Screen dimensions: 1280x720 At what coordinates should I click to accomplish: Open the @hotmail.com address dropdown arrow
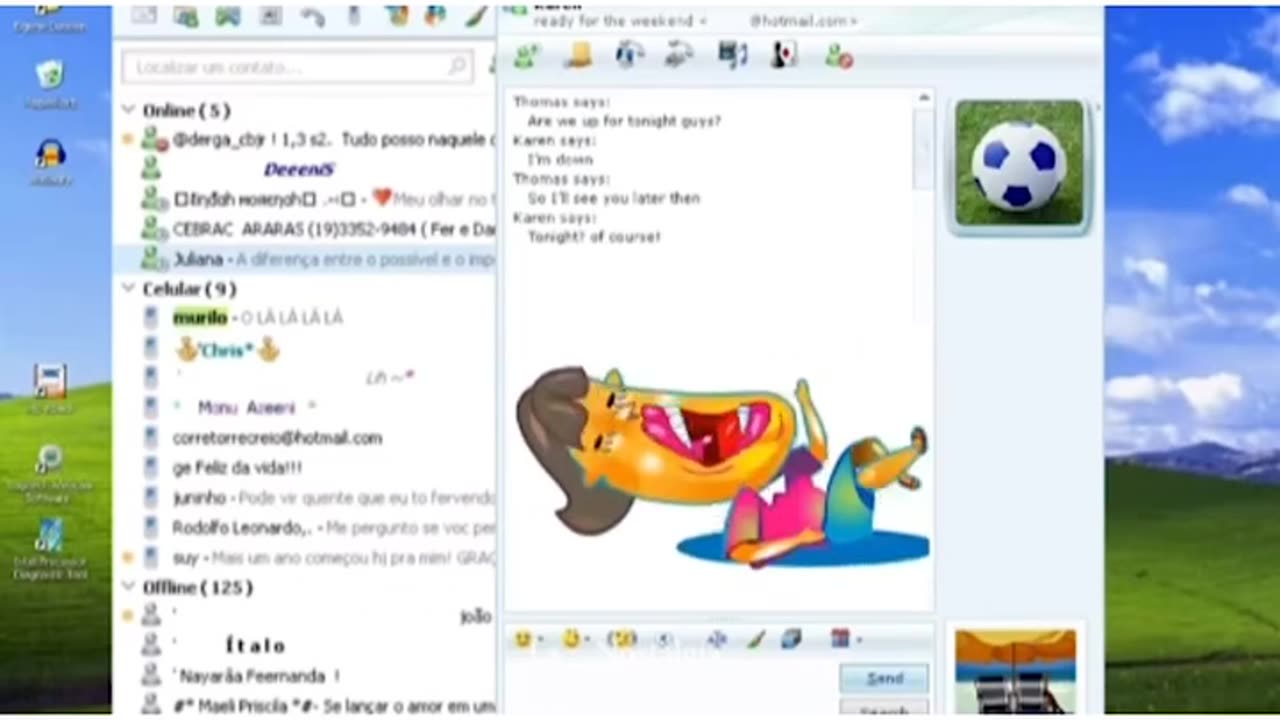853,21
